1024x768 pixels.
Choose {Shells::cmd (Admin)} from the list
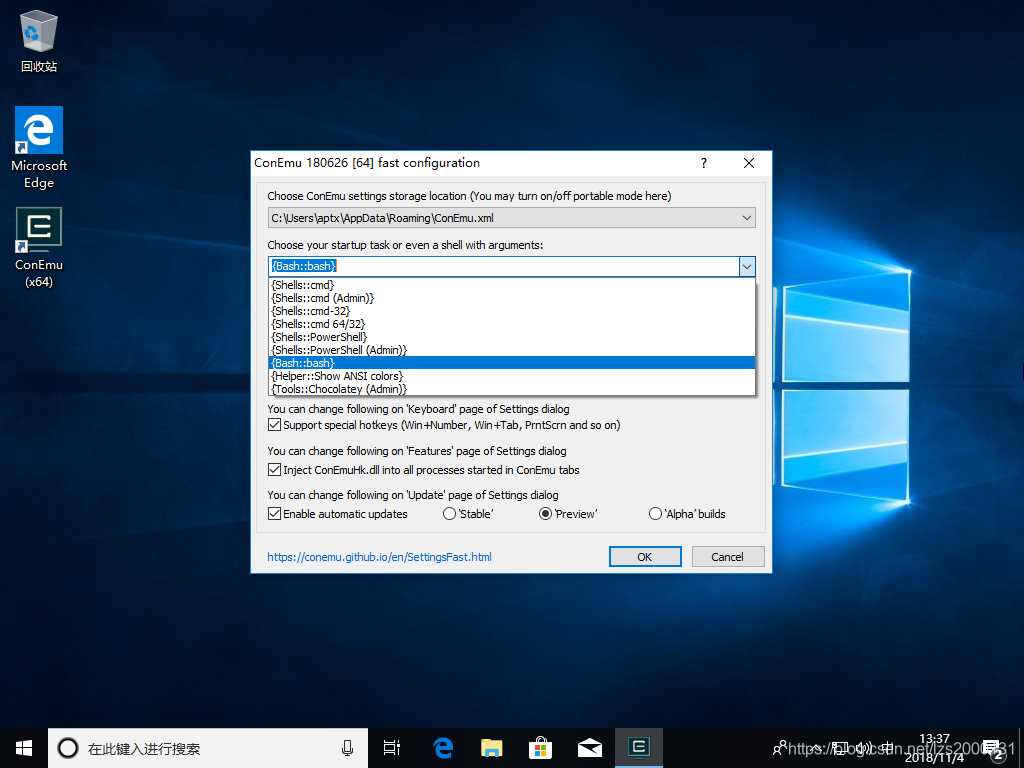pyautogui.click(x=512, y=298)
